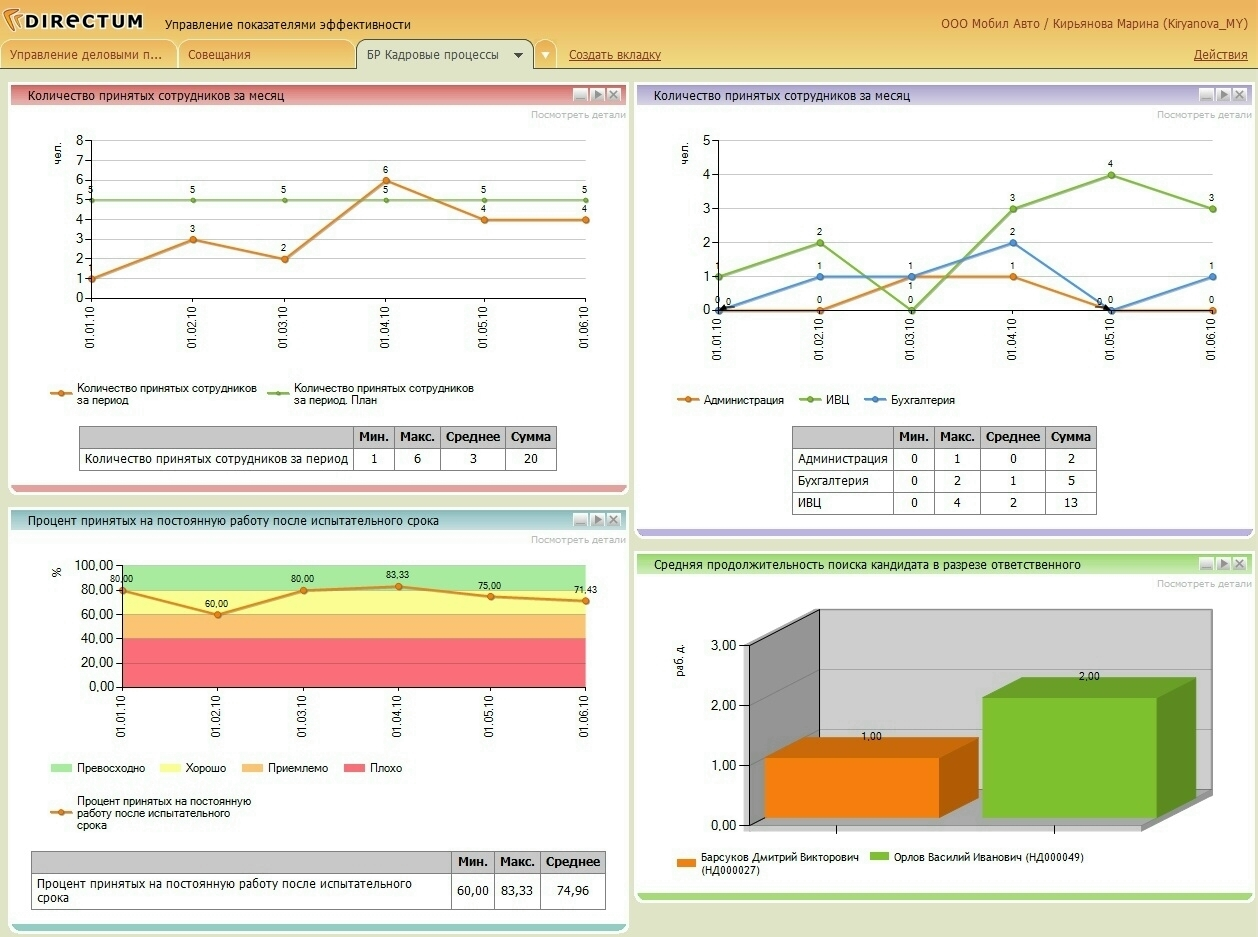Click the 71,43 data point at 01.06.10
This screenshot has height=937, width=1258.
click(x=585, y=600)
